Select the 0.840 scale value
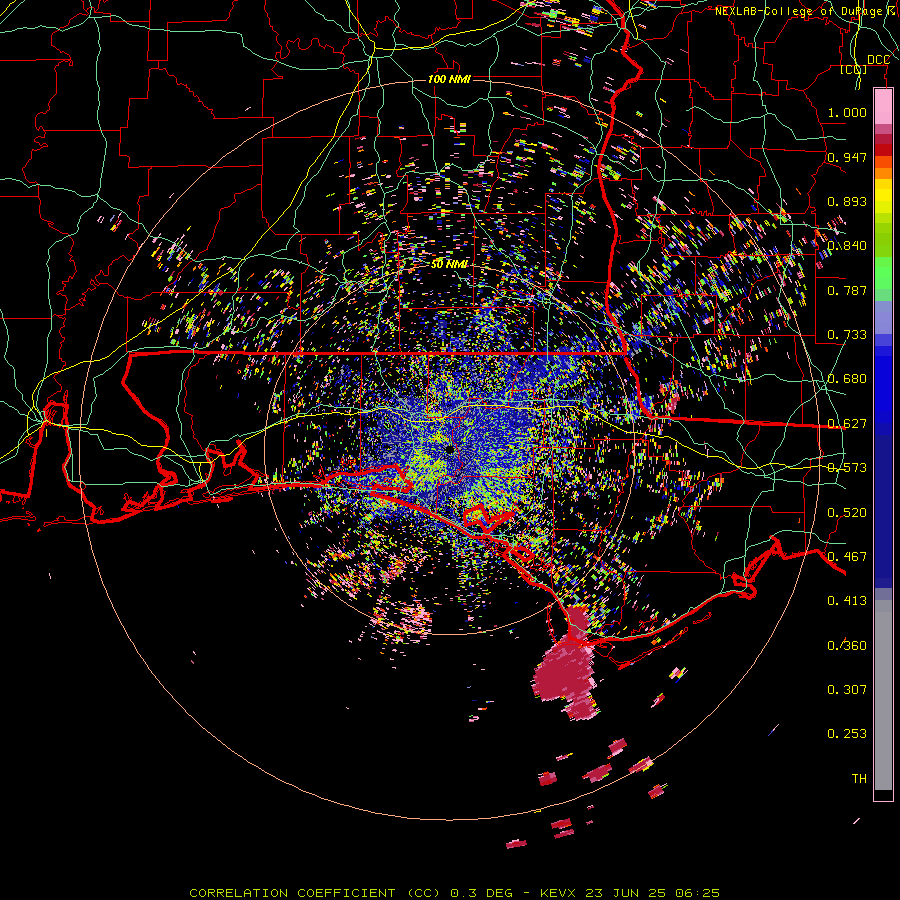 pos(847,246)
